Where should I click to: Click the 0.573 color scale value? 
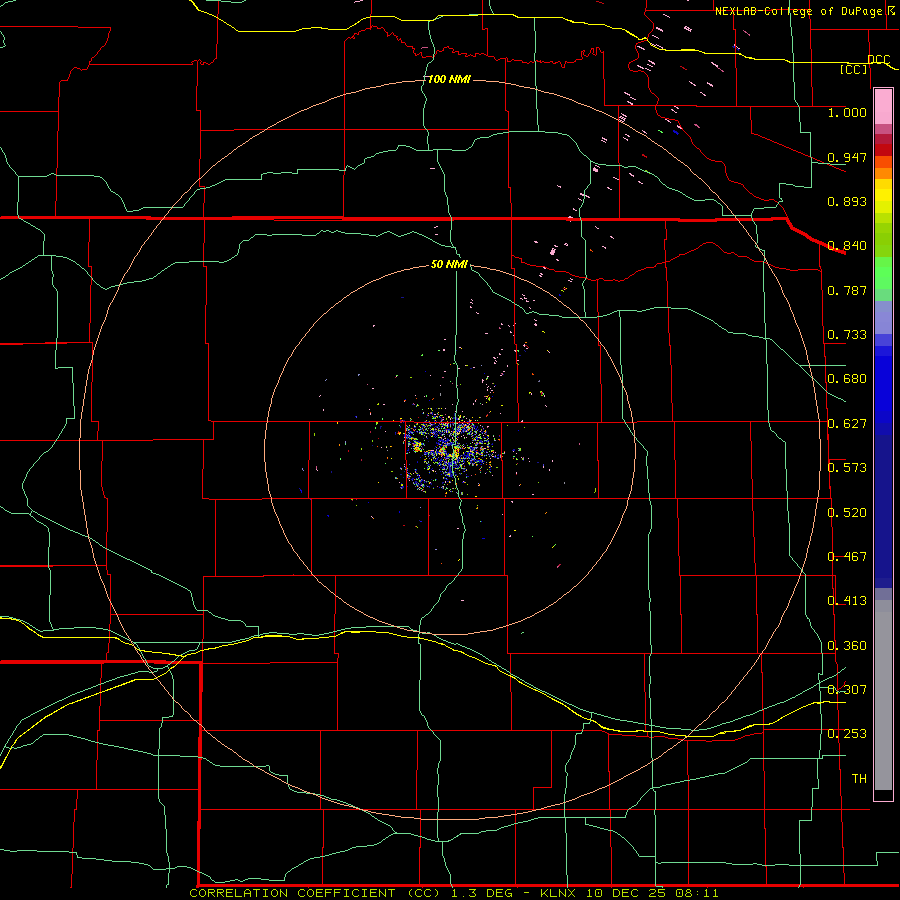click(x=847, y=468)
